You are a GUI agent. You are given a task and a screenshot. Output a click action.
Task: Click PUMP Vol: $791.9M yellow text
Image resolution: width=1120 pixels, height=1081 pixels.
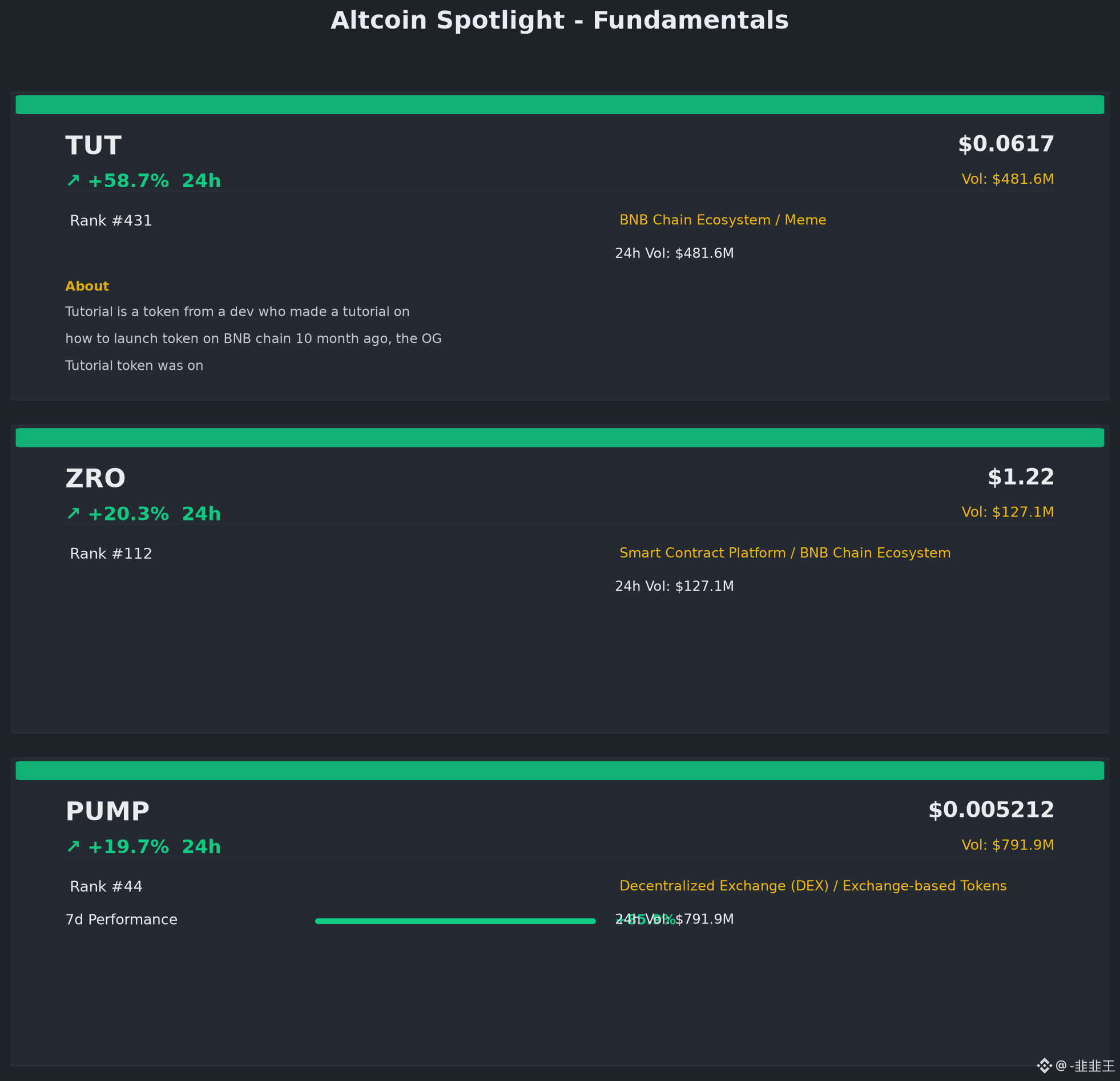pyautogui.click(x=1008, y=845)
